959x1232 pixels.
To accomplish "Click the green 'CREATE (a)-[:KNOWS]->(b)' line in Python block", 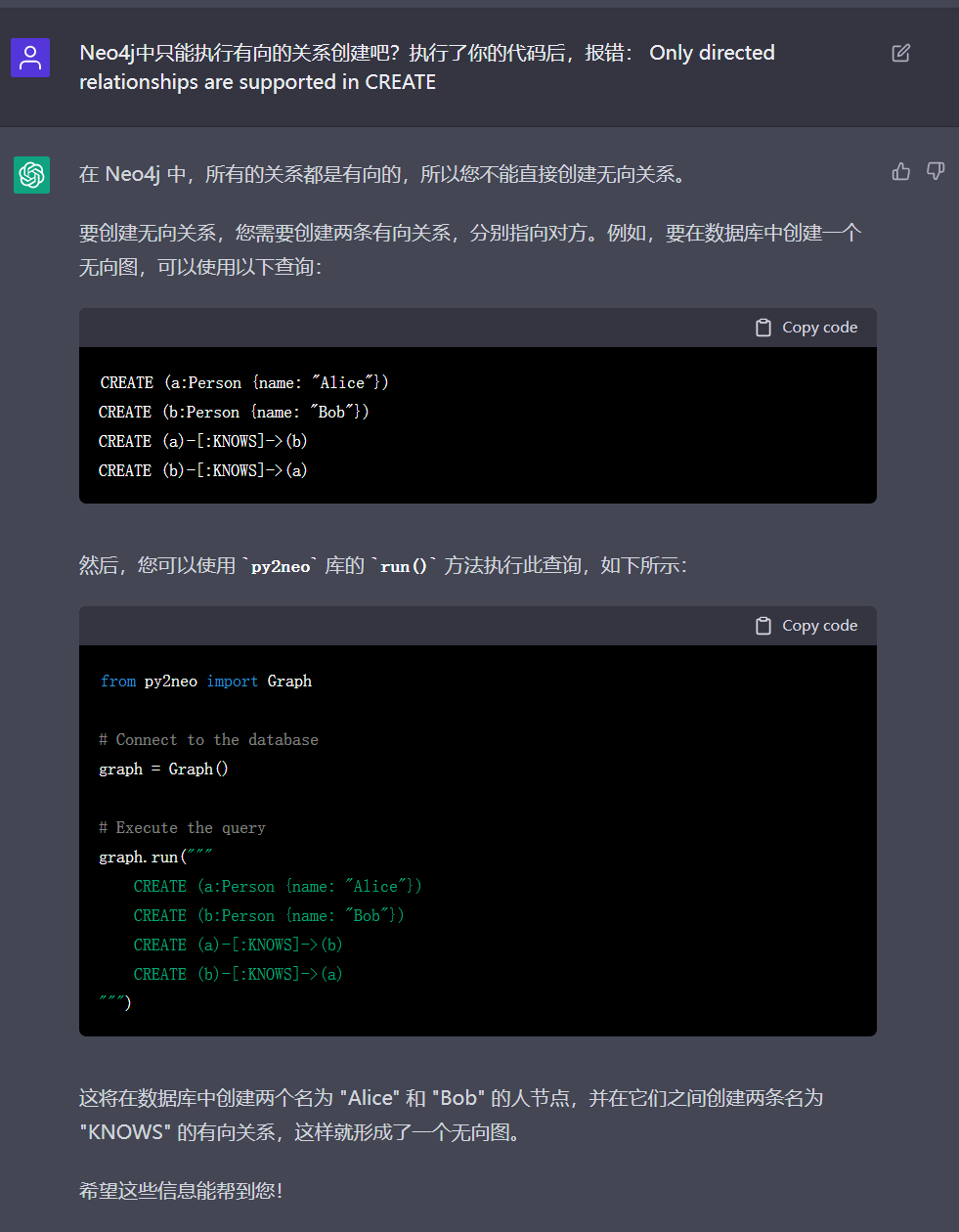I will [238, 945].
